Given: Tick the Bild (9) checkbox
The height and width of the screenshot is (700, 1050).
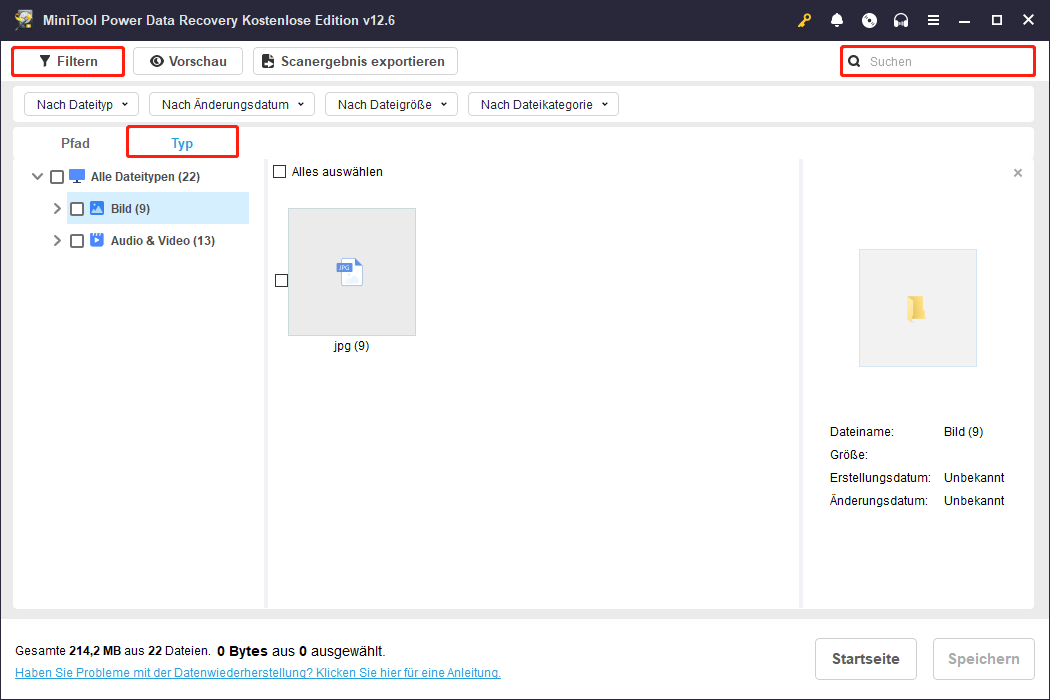Looking at the screenshot, I should pos(77,209).
